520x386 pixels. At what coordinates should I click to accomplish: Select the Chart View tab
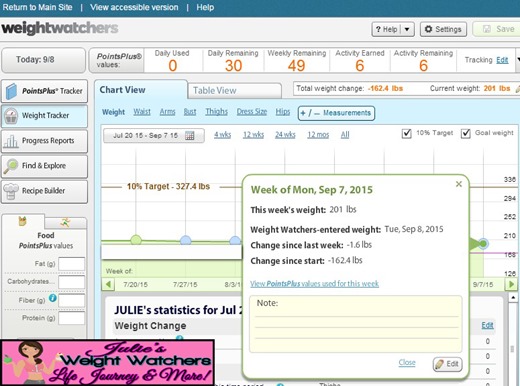(x=141, y=90)
